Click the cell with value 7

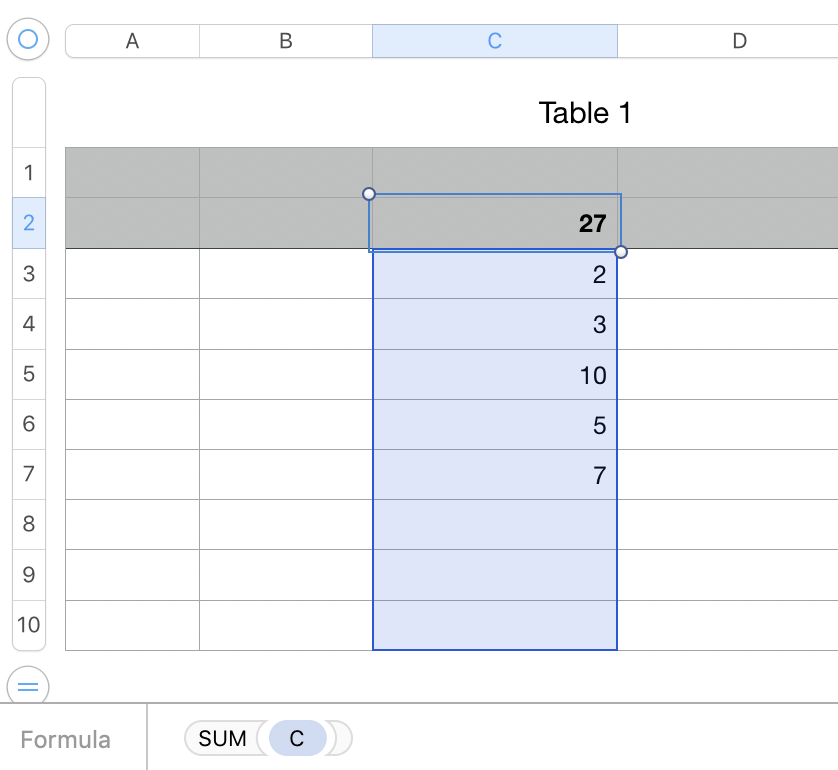click(x=495, y=475)
